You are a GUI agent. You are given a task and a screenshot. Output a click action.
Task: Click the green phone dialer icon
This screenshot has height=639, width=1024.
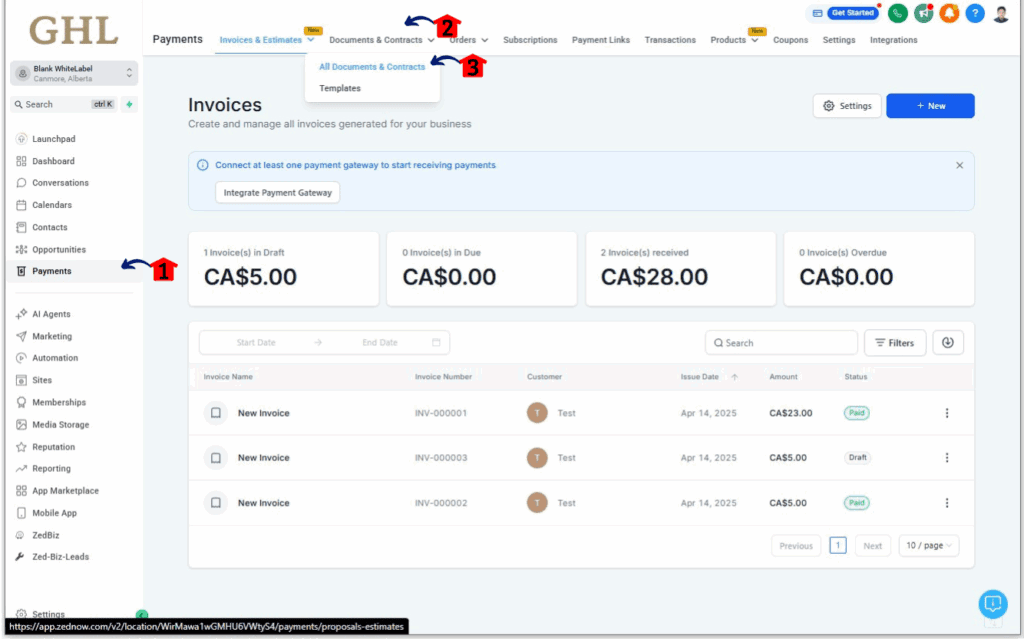tap(898, 13)
